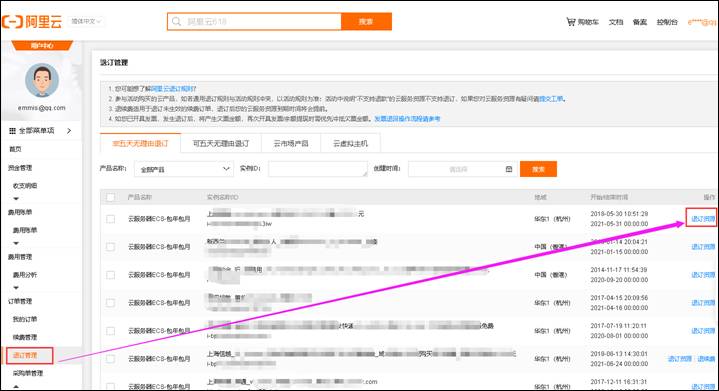Click 退订资源 for the 2018-05-30 row

point(703,219)
